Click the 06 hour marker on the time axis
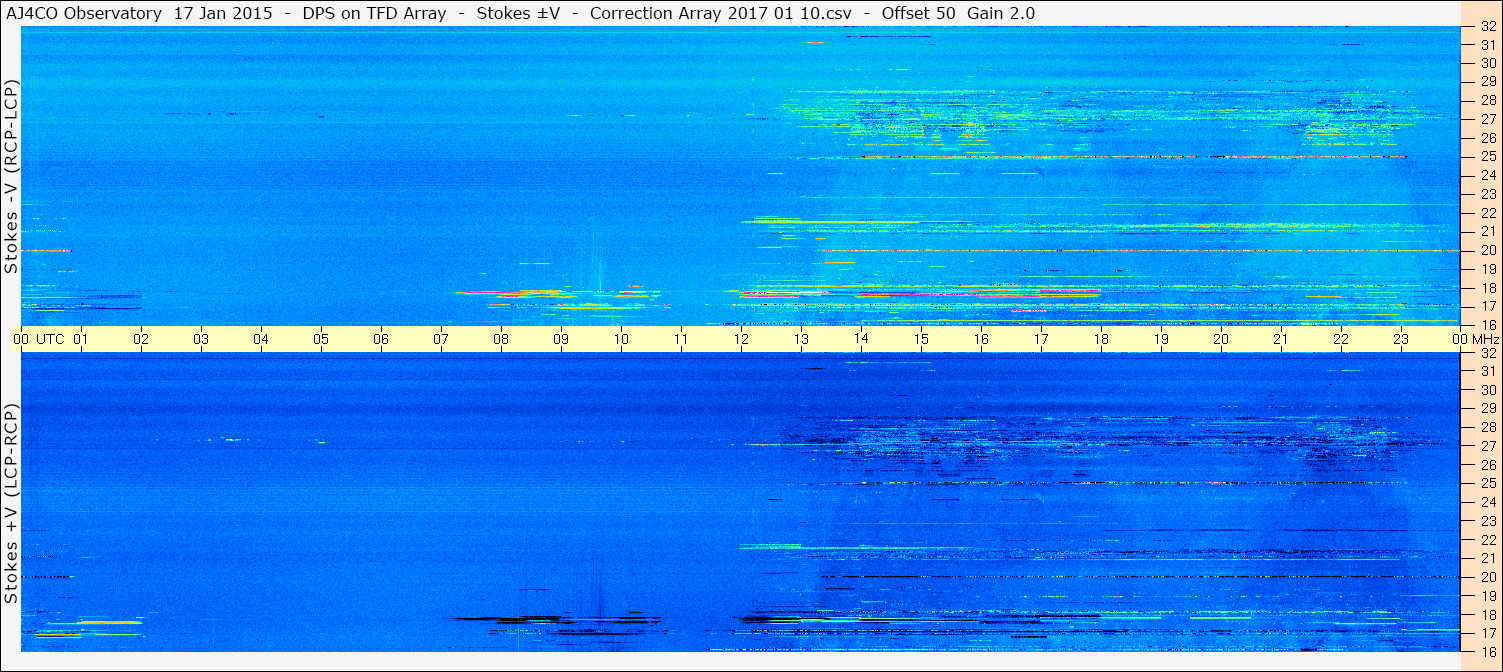The image size is (1503, 672). [381, 340]
